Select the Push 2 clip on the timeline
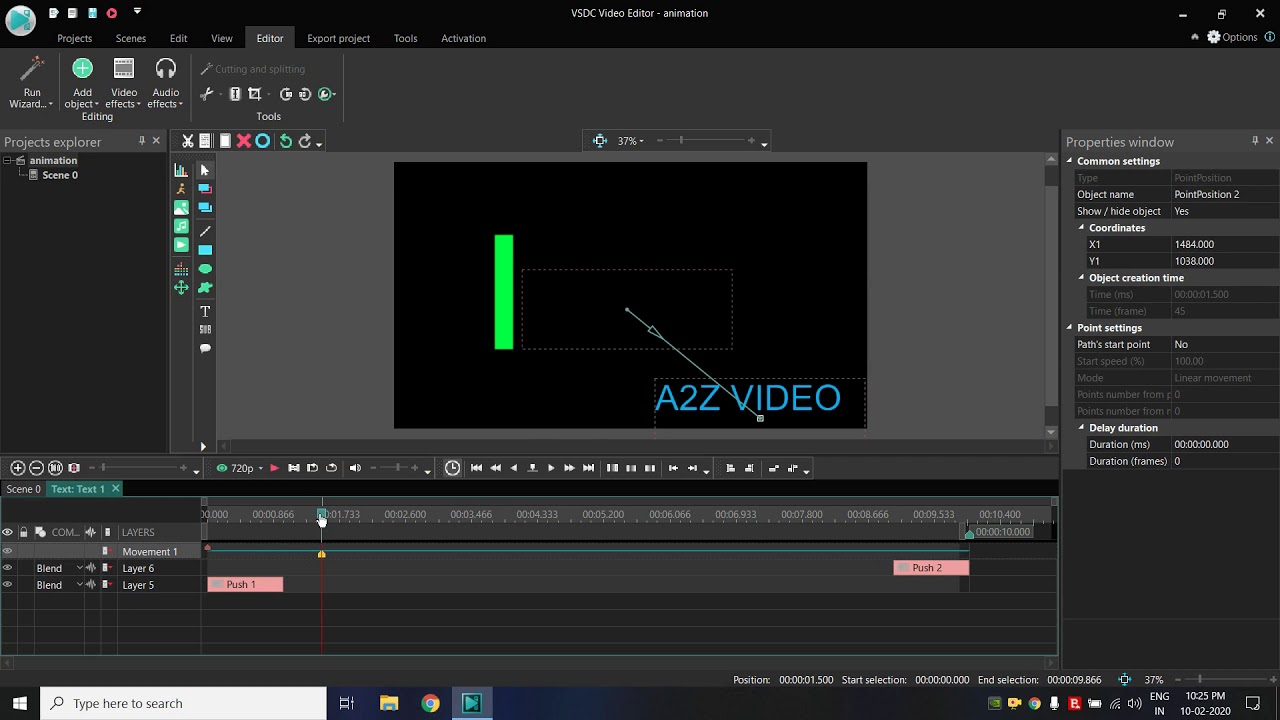The height and width of the screenshot is (720, 1280). [x=931, y=568]
